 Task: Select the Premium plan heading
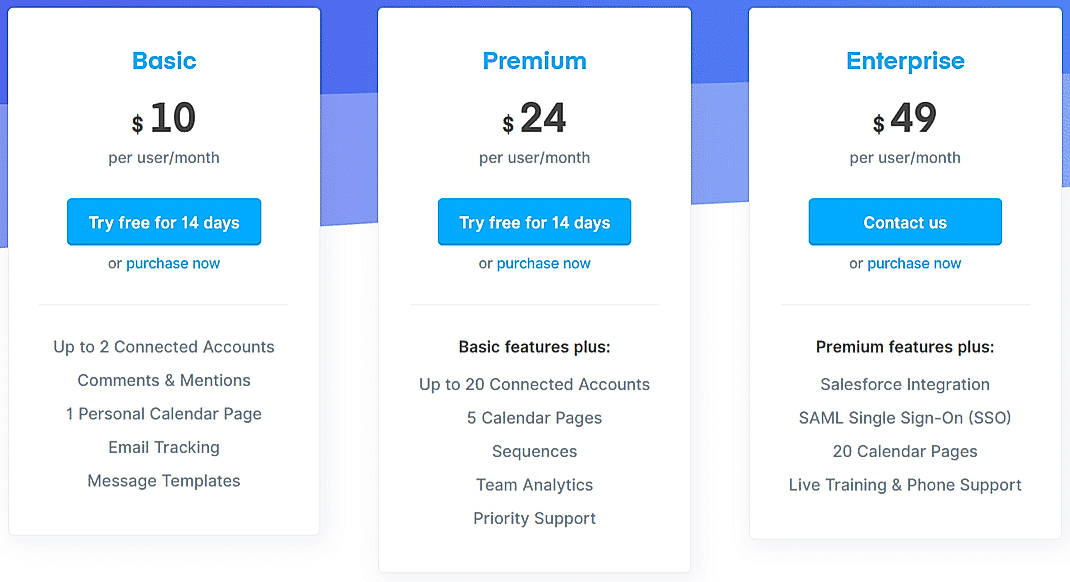534,61
